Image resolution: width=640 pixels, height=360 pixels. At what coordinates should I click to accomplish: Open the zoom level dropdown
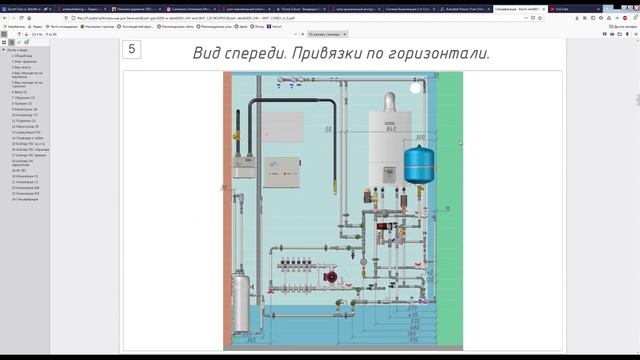tap(327, 34)
